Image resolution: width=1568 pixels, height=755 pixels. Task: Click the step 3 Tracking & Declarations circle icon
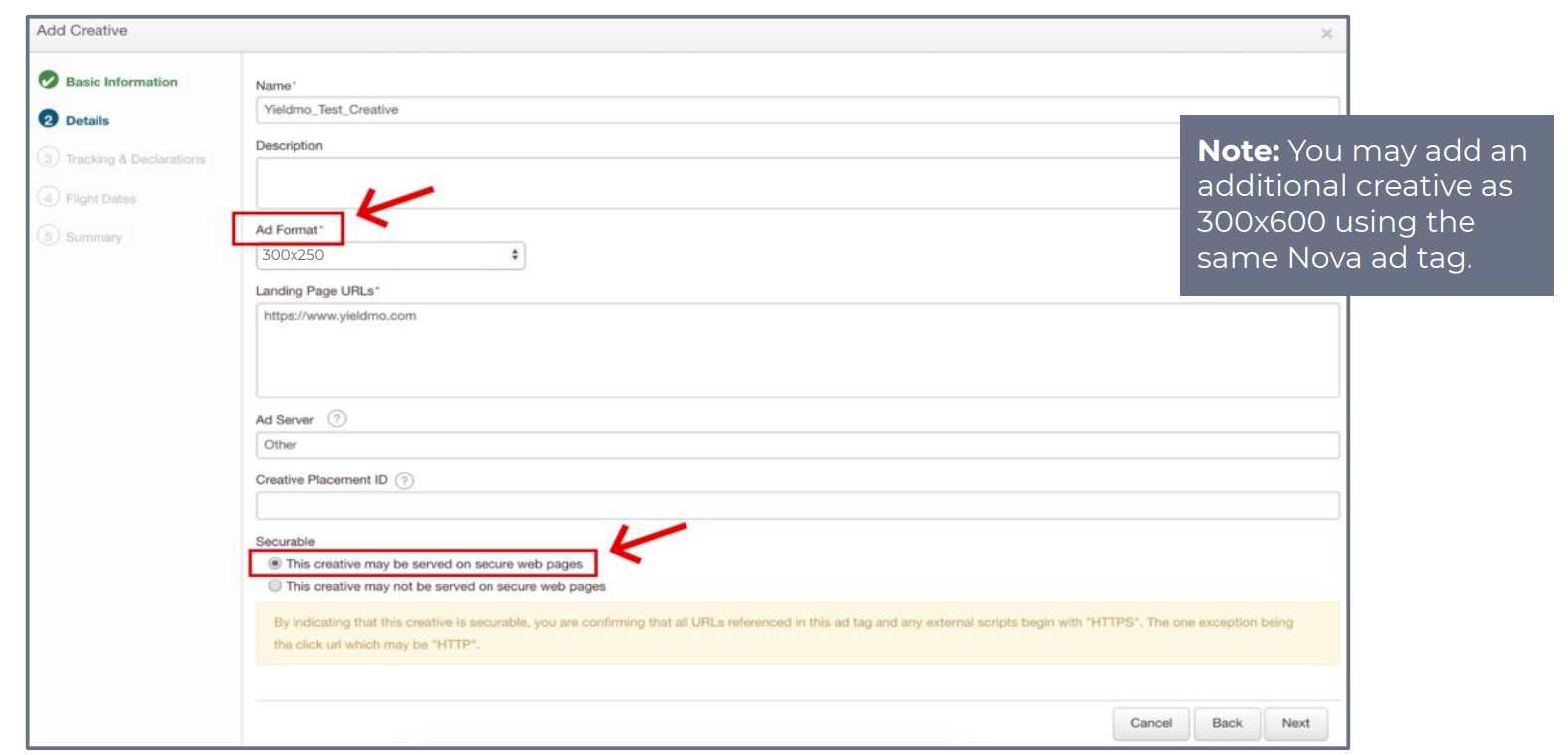pos(48,158)
